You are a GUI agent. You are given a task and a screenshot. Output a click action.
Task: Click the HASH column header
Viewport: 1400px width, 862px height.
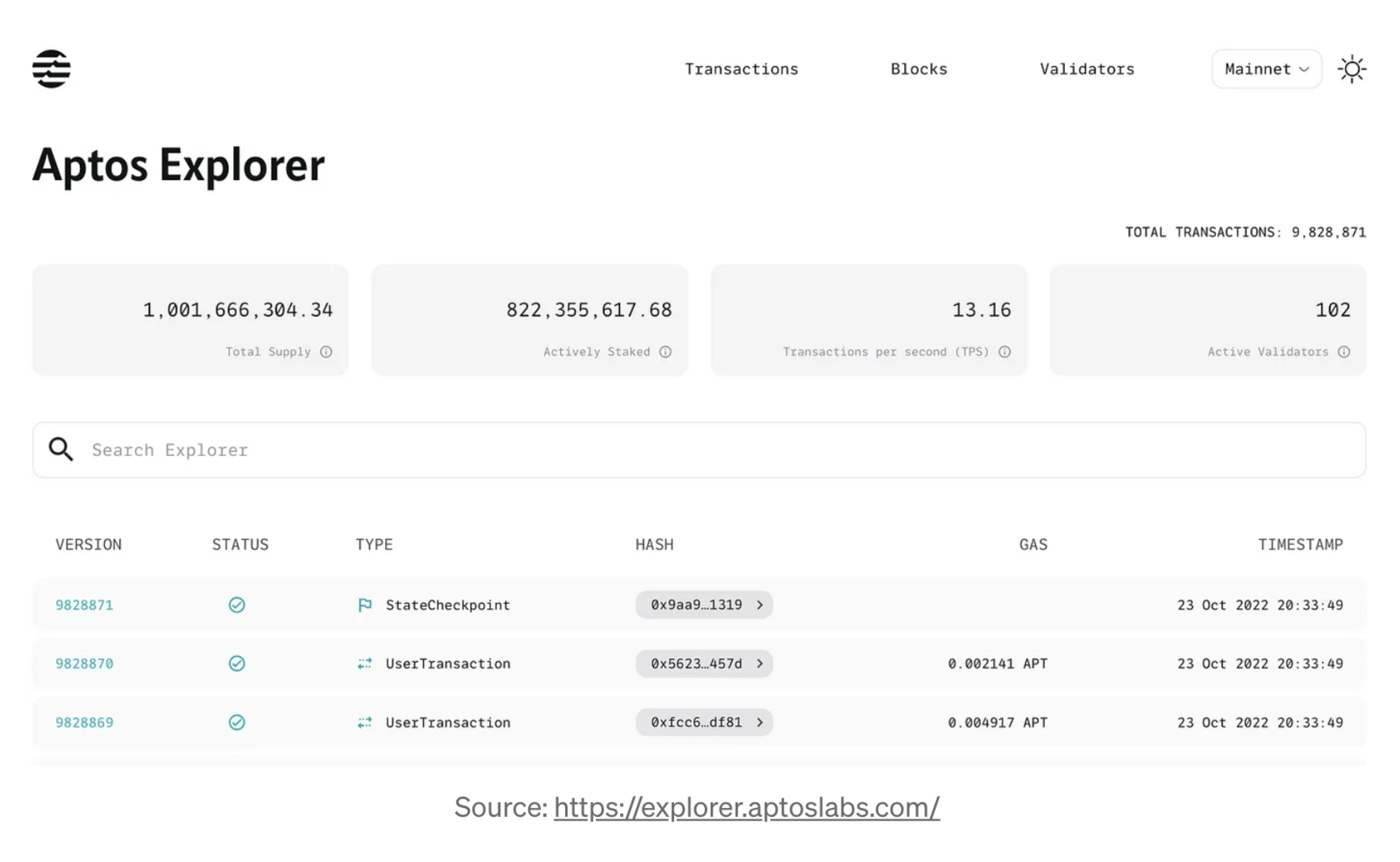click(x=654, y=544)
